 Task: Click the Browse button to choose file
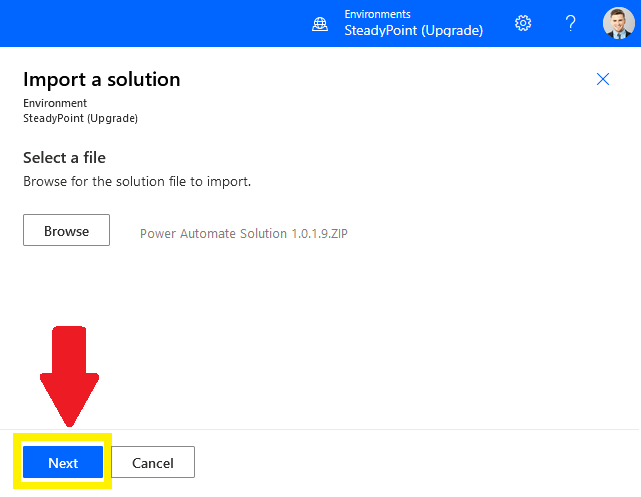(66, 230)
